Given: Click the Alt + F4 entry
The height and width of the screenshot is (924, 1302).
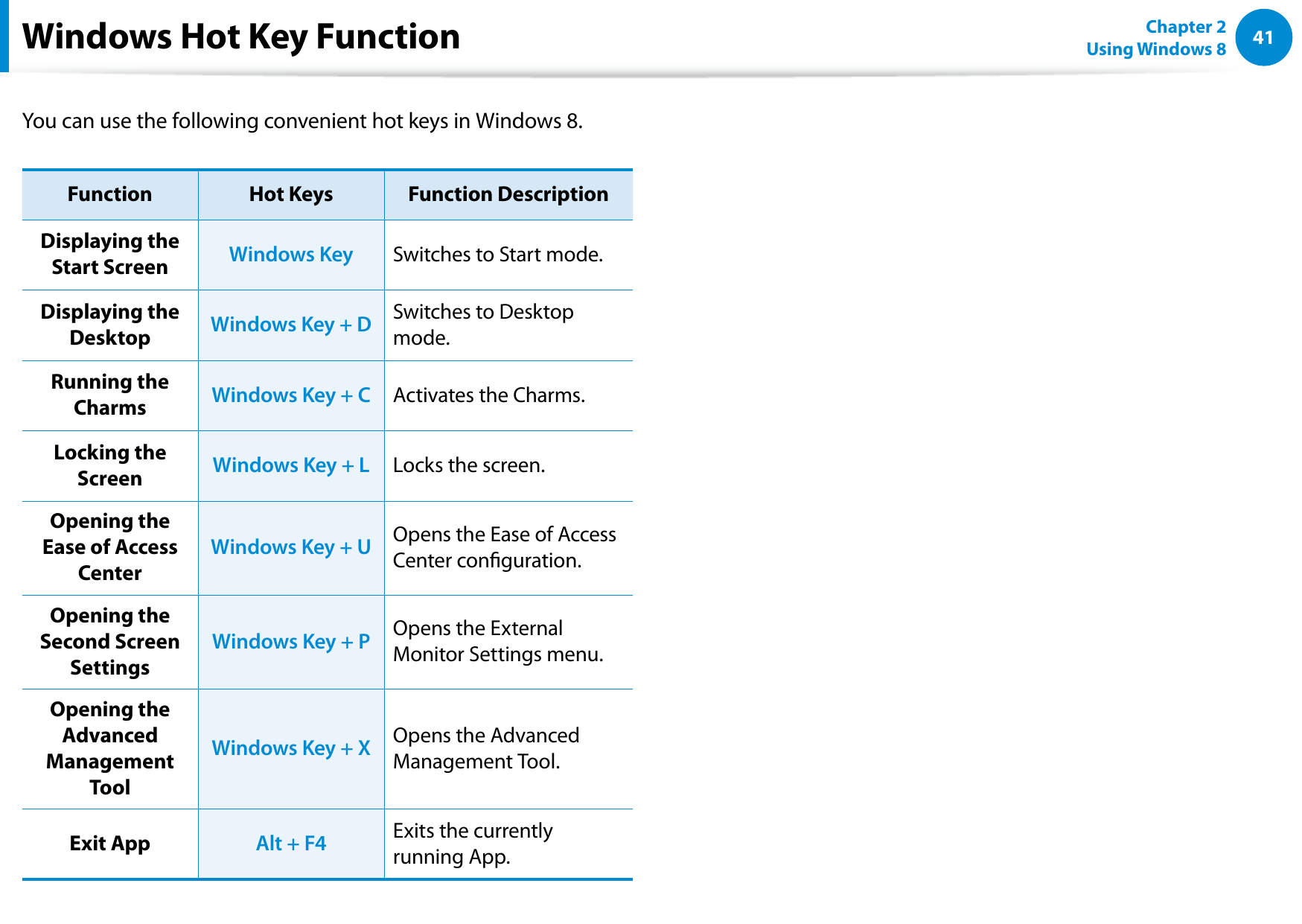Looking at the screenshot, I should [x=290, y=844].
